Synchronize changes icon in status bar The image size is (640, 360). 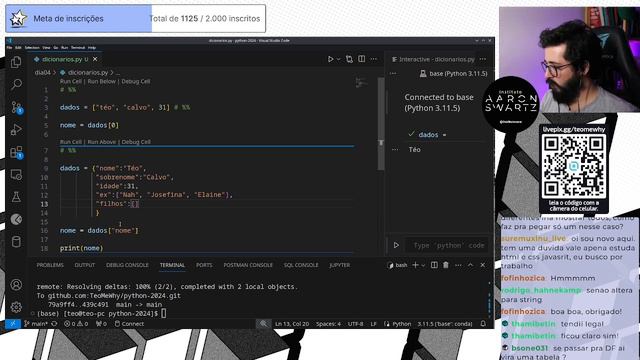(x=54, y=324)
